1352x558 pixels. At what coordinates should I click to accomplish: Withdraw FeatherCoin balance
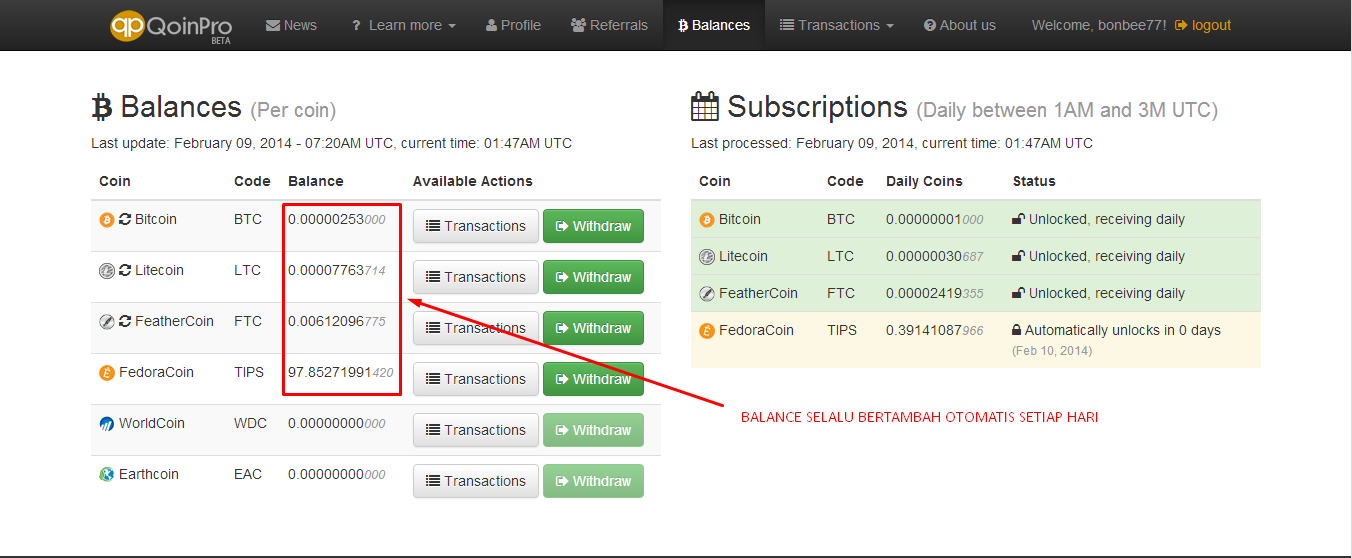coord(593,328)
